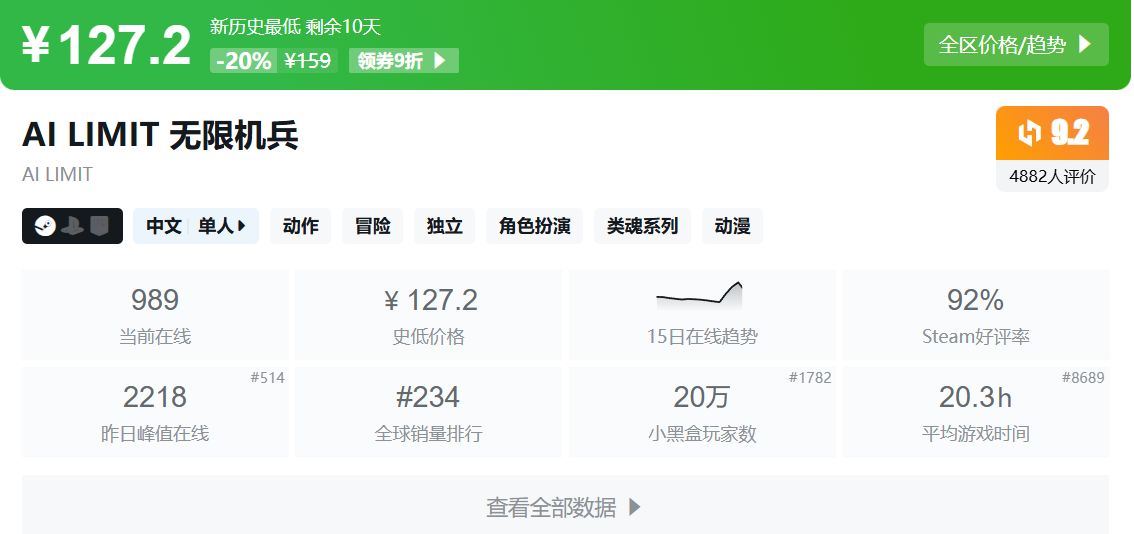This screenshot has height=534, width=1134.
Task: Open 查看全部数据 to view all data
Action: (x=565, y=507)
